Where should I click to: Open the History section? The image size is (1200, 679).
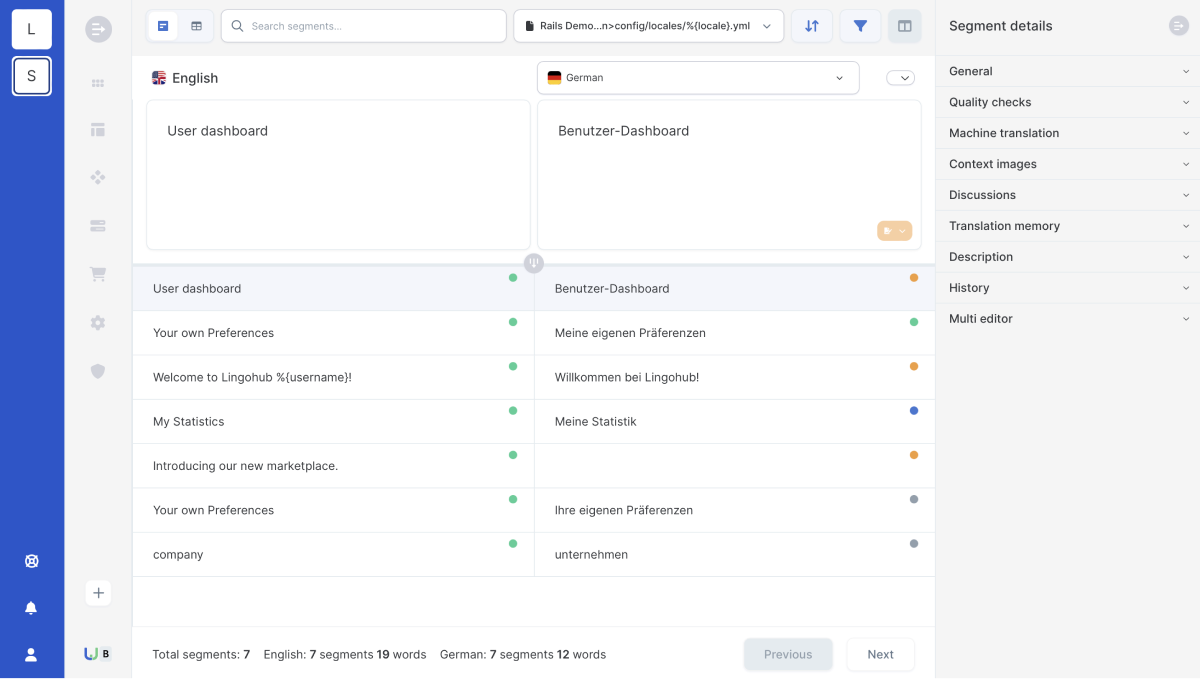pyautogui.click(x=1068, y=288)
